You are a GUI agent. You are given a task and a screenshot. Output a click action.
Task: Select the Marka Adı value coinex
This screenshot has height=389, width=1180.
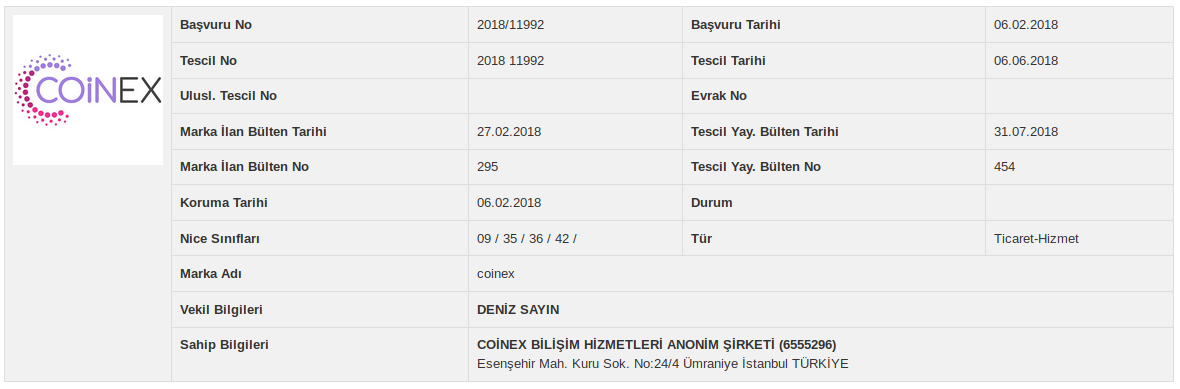(x=496, y=274)
